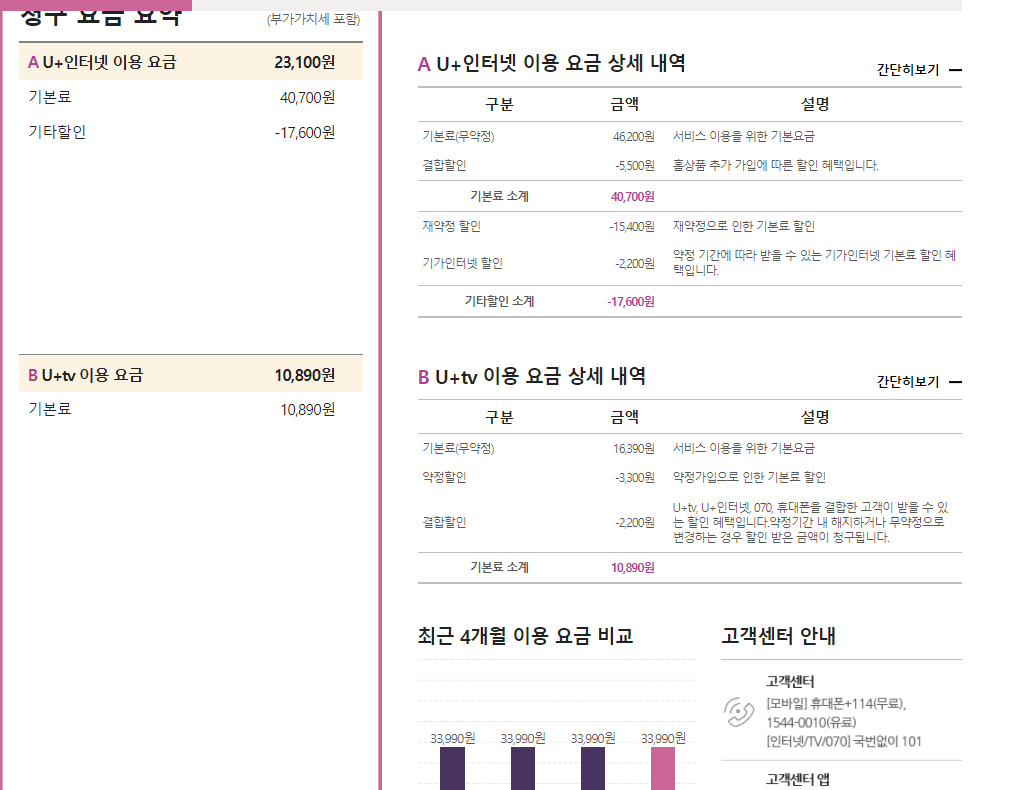Click the 기타할인 소계 amount -17,600원
Image resolution: width=1010 pixels, height=790 pixels.
click(632, 301)
